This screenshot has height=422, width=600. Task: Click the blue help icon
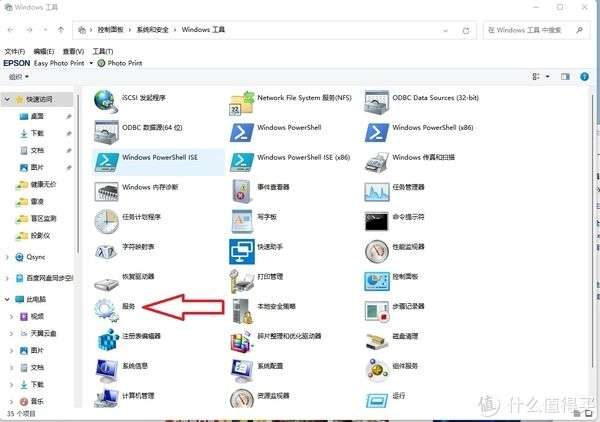(x=584, y=77)
